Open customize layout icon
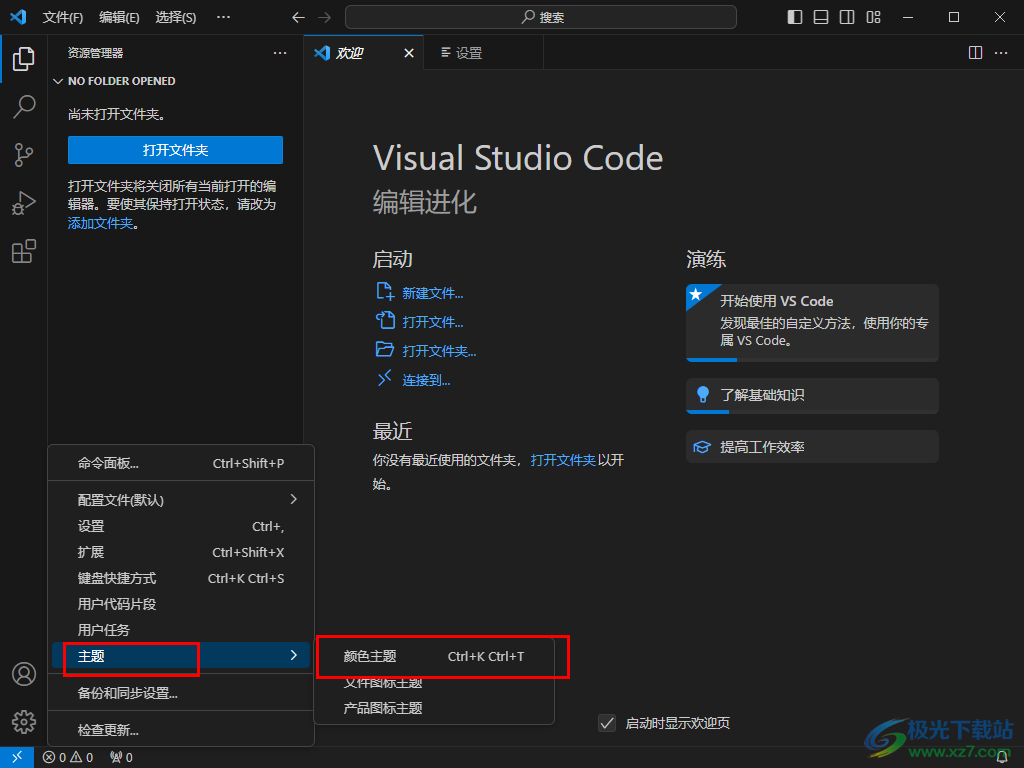 point(873,17)
